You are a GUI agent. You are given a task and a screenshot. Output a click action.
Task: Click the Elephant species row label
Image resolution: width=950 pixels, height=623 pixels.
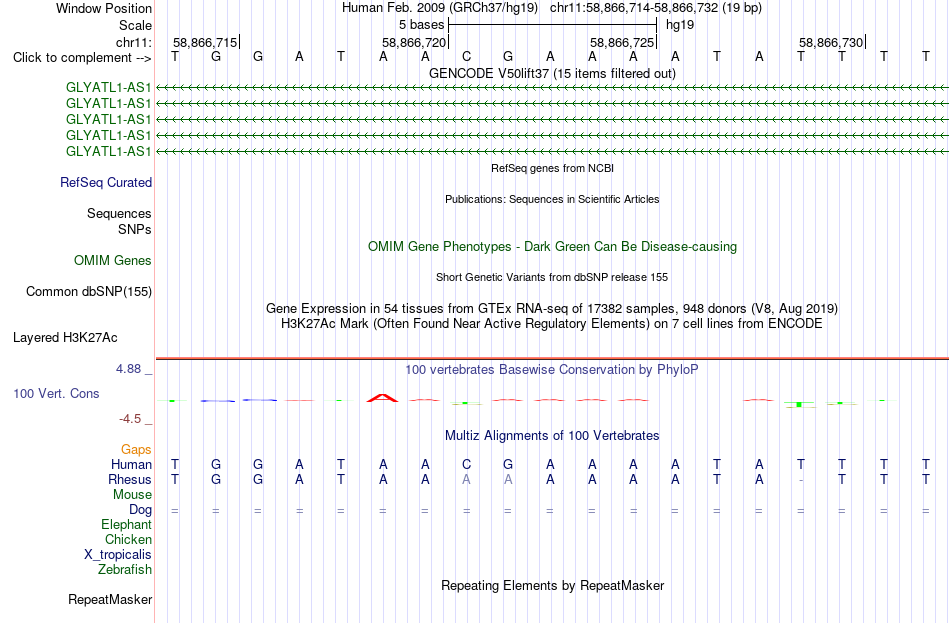tap(127, 525)
